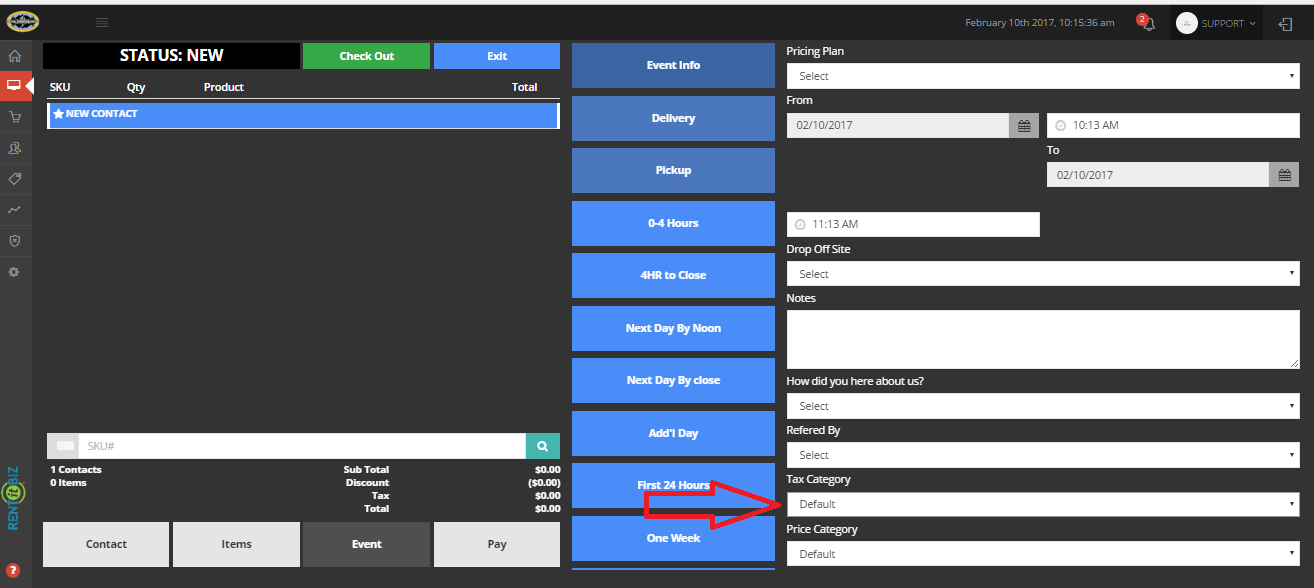Open the Home icon in sidebar
The width and height of the screenshot is (1314, 588).
point(14,56)
